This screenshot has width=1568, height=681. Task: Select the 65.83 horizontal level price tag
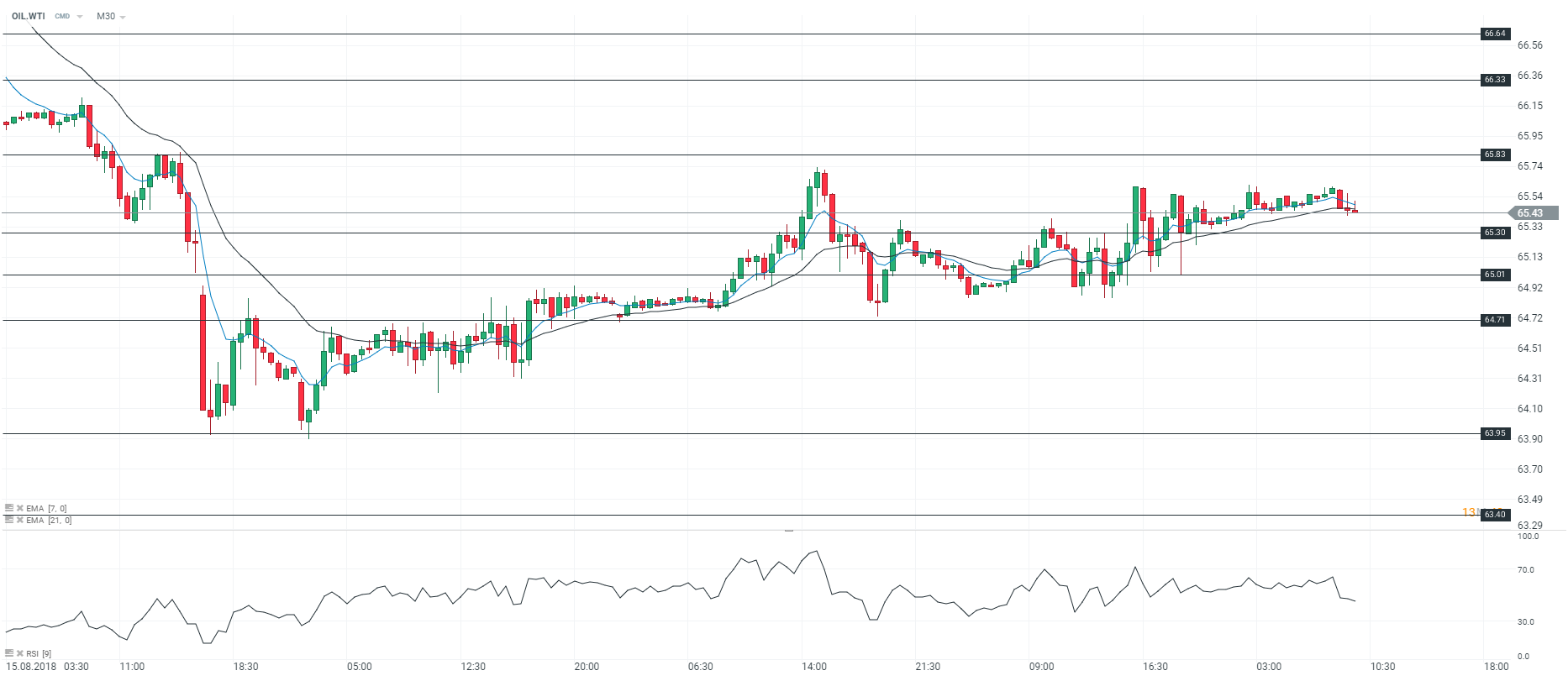point(1495,155)
